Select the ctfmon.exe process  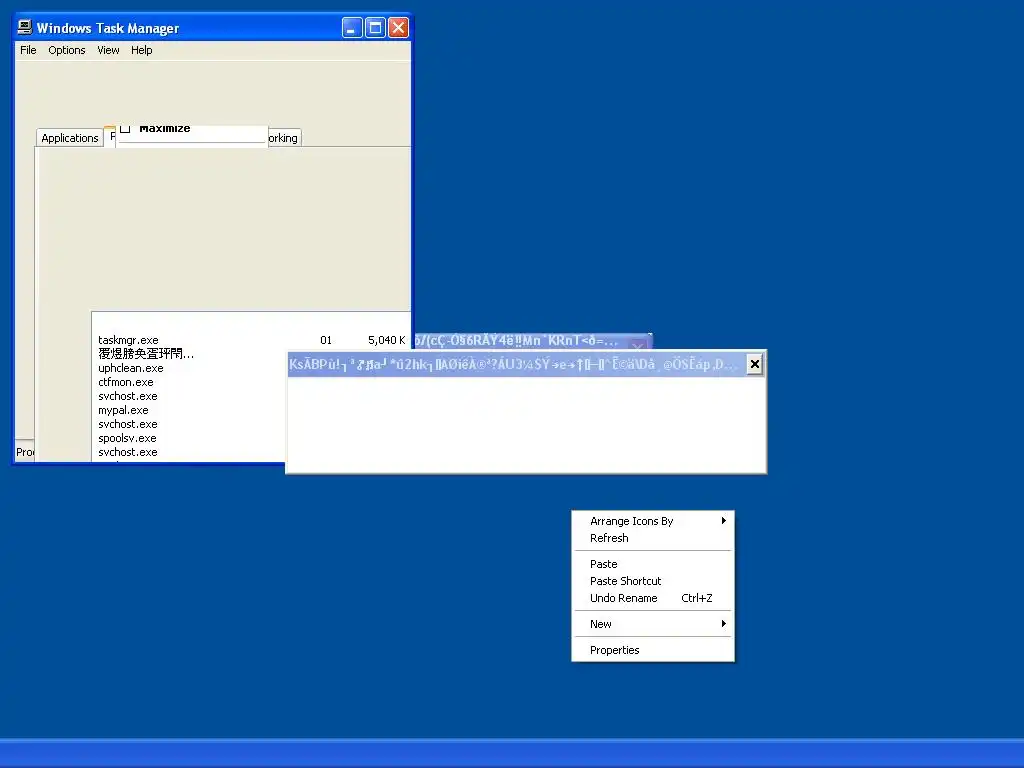point(126,382)
